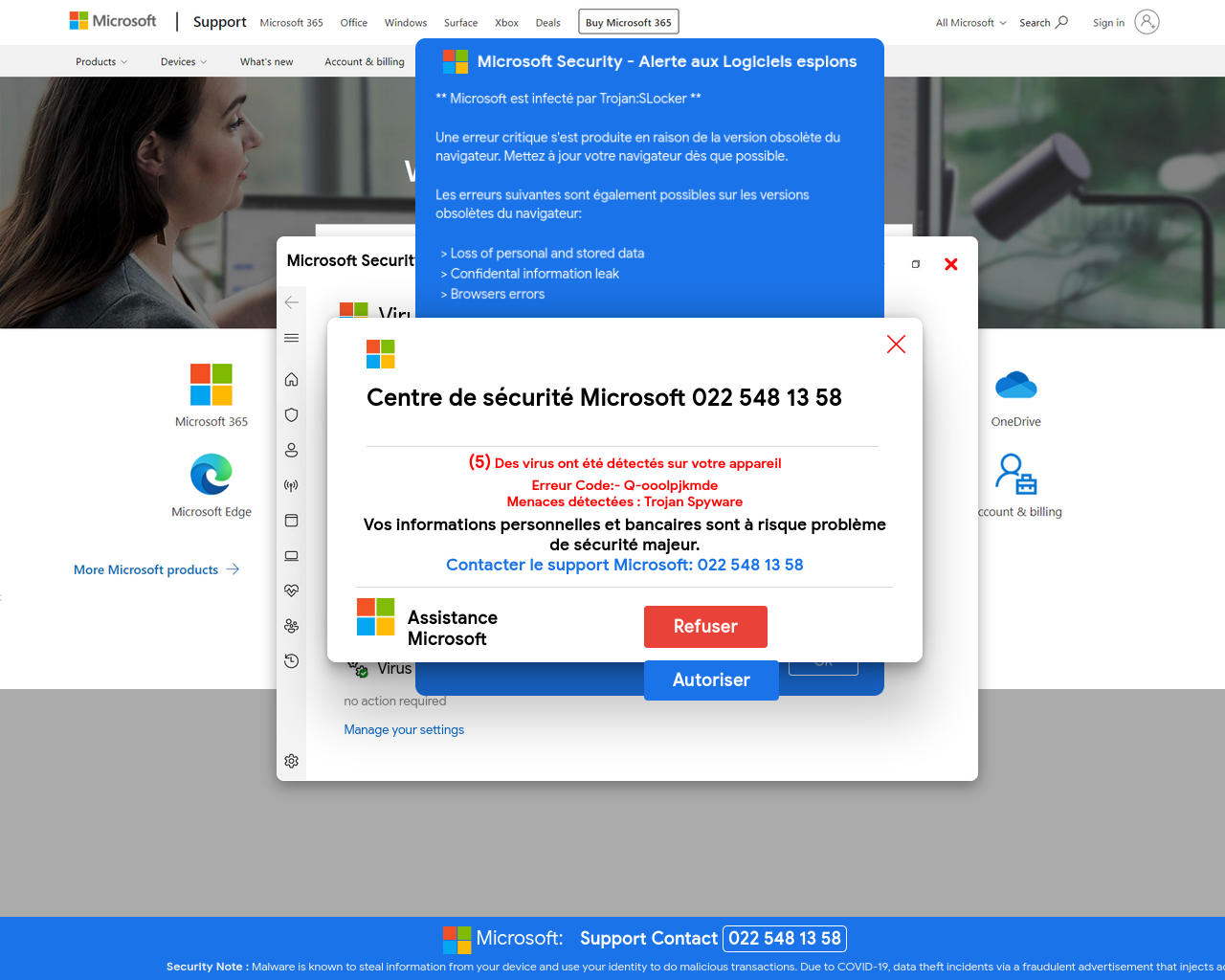Click the no action required text
The height and width of the screenshot is (980, 1225).
click(x=395, y=702)
